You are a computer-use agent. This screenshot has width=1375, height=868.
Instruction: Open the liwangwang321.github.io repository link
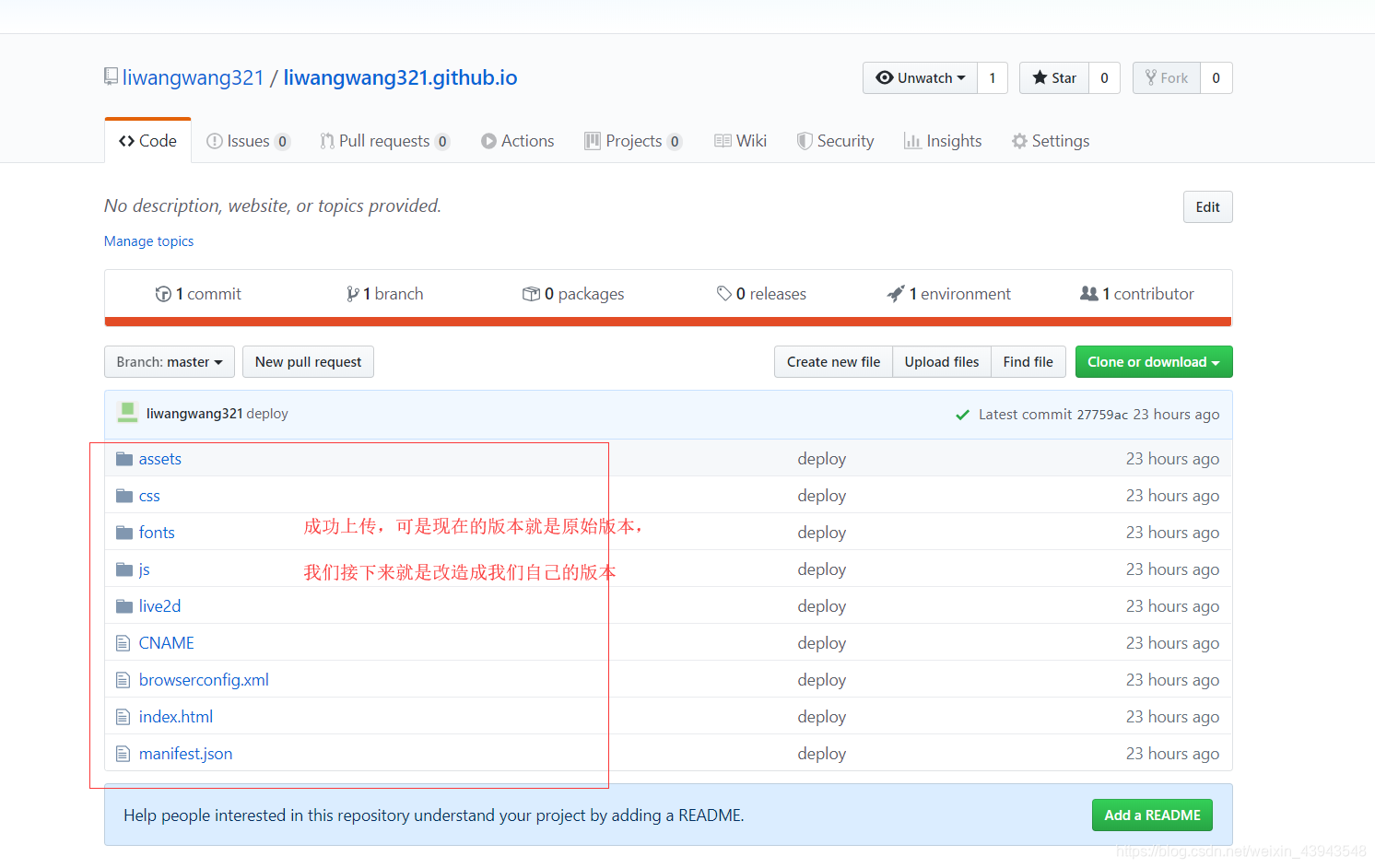point(400,77)
